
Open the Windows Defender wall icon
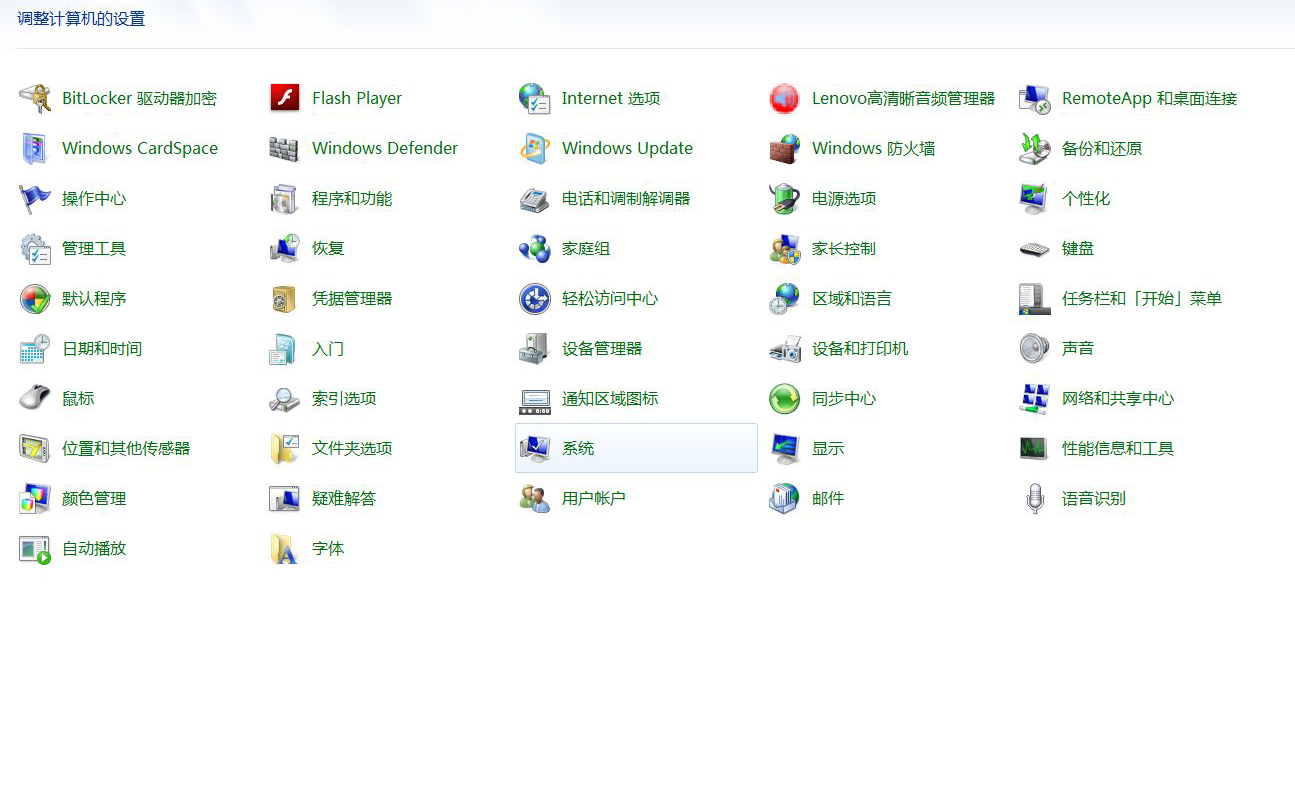[x=285, y=148]
